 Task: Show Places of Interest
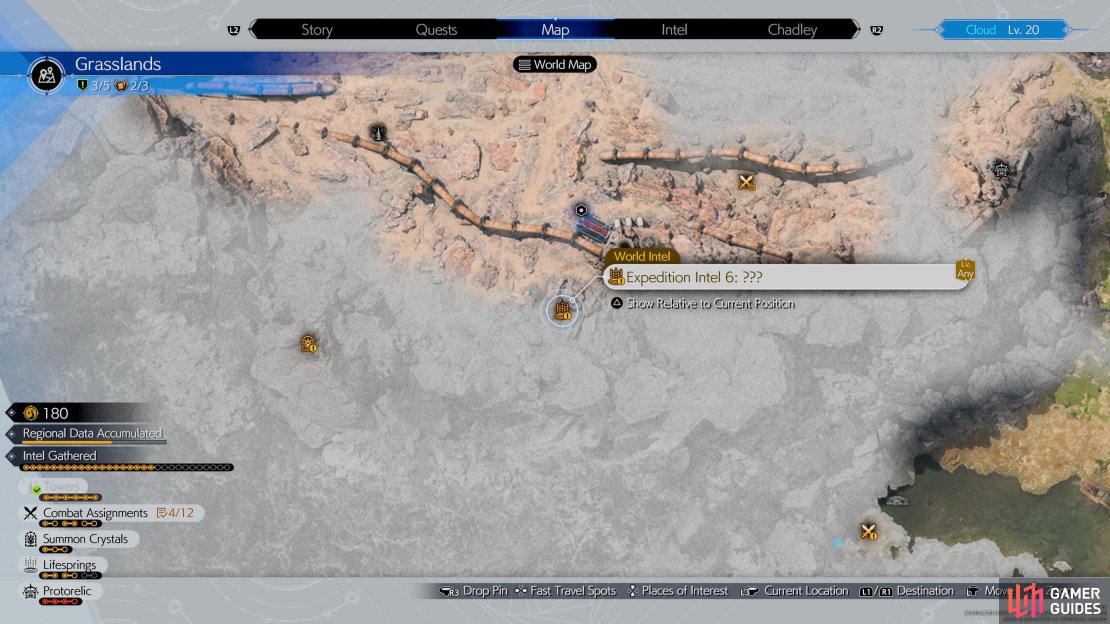click(x=677, y=591)
